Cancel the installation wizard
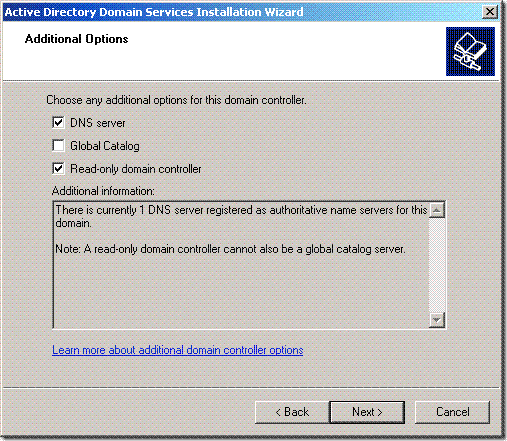Viewport: 507px width, 441px height. click(452, 412)
